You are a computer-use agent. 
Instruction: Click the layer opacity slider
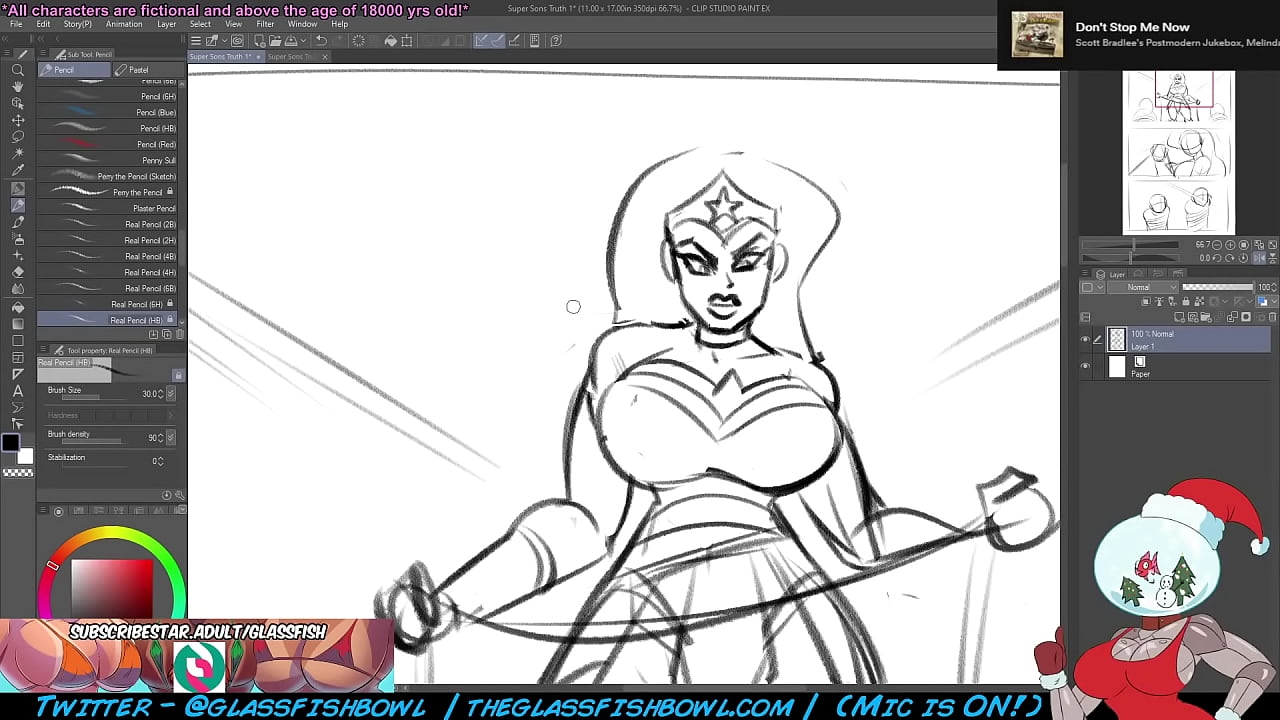[x=1218, y=287]
